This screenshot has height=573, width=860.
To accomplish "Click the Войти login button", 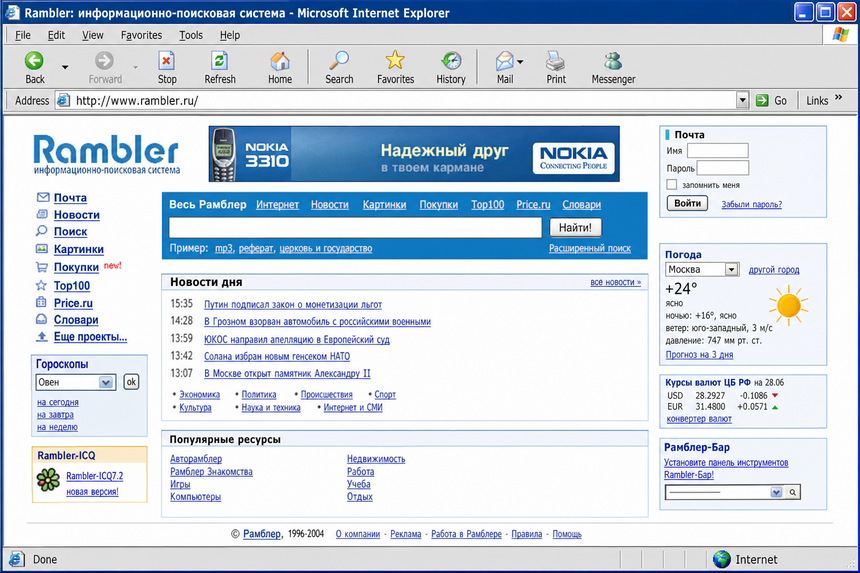I will (x=687, y=203).
